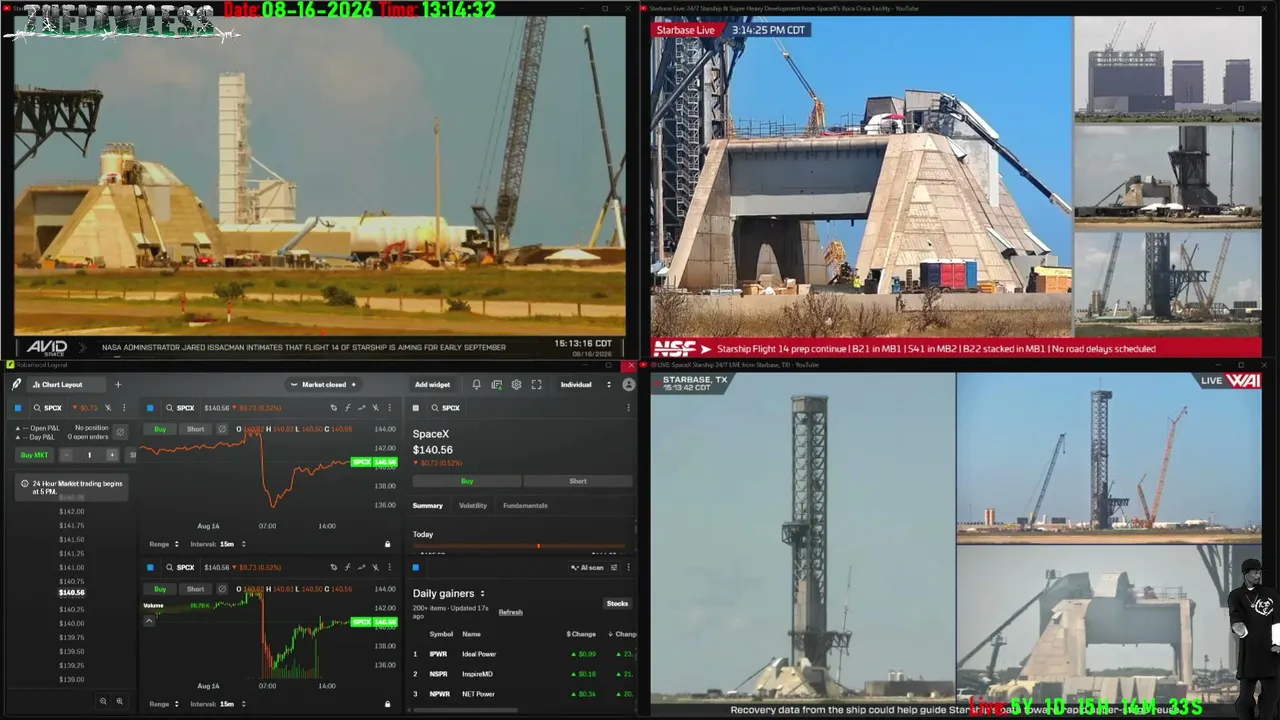Screen dimensions: 1280x720
Task: Click the search icon in the order ticket SPCX field
Action: (x=37, y=408)
